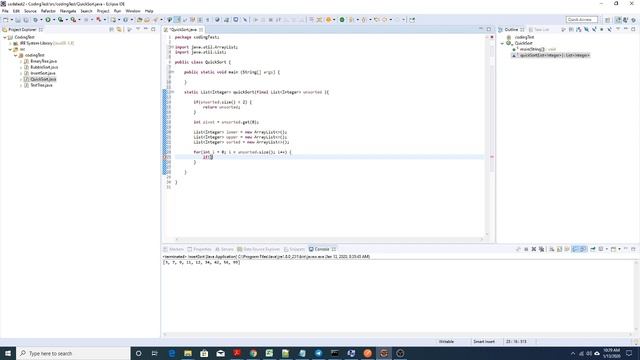Open BubbleSort.java in Project Explorer
640x360 pixels.
coord(44,67)
